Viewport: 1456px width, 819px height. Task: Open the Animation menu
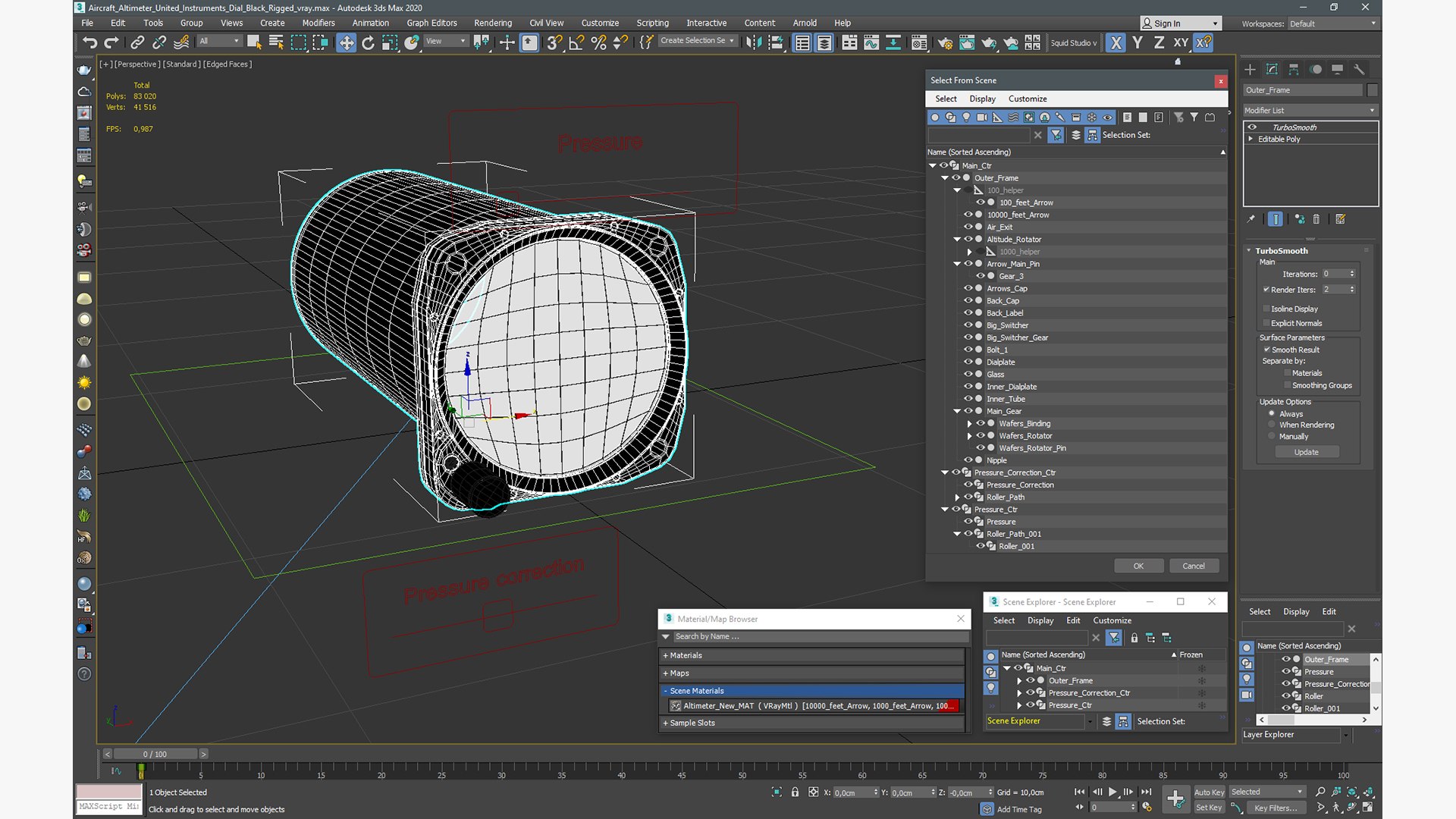370,23
